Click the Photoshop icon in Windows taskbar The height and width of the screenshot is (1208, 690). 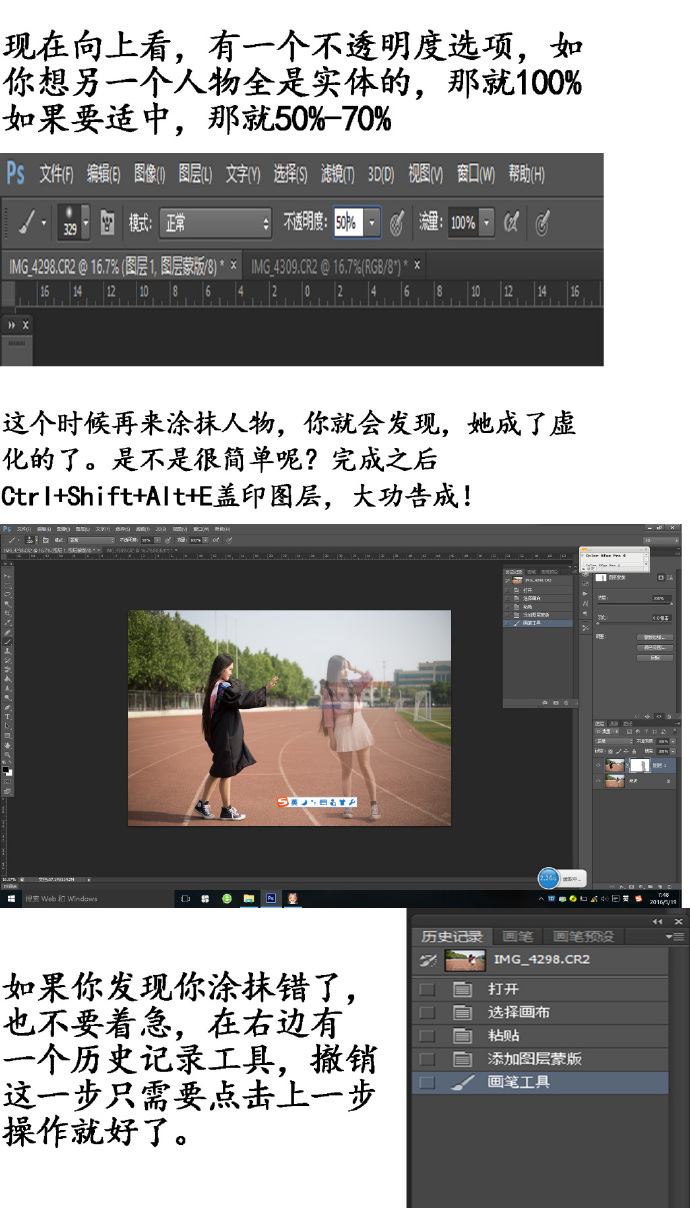click(270, 899)
